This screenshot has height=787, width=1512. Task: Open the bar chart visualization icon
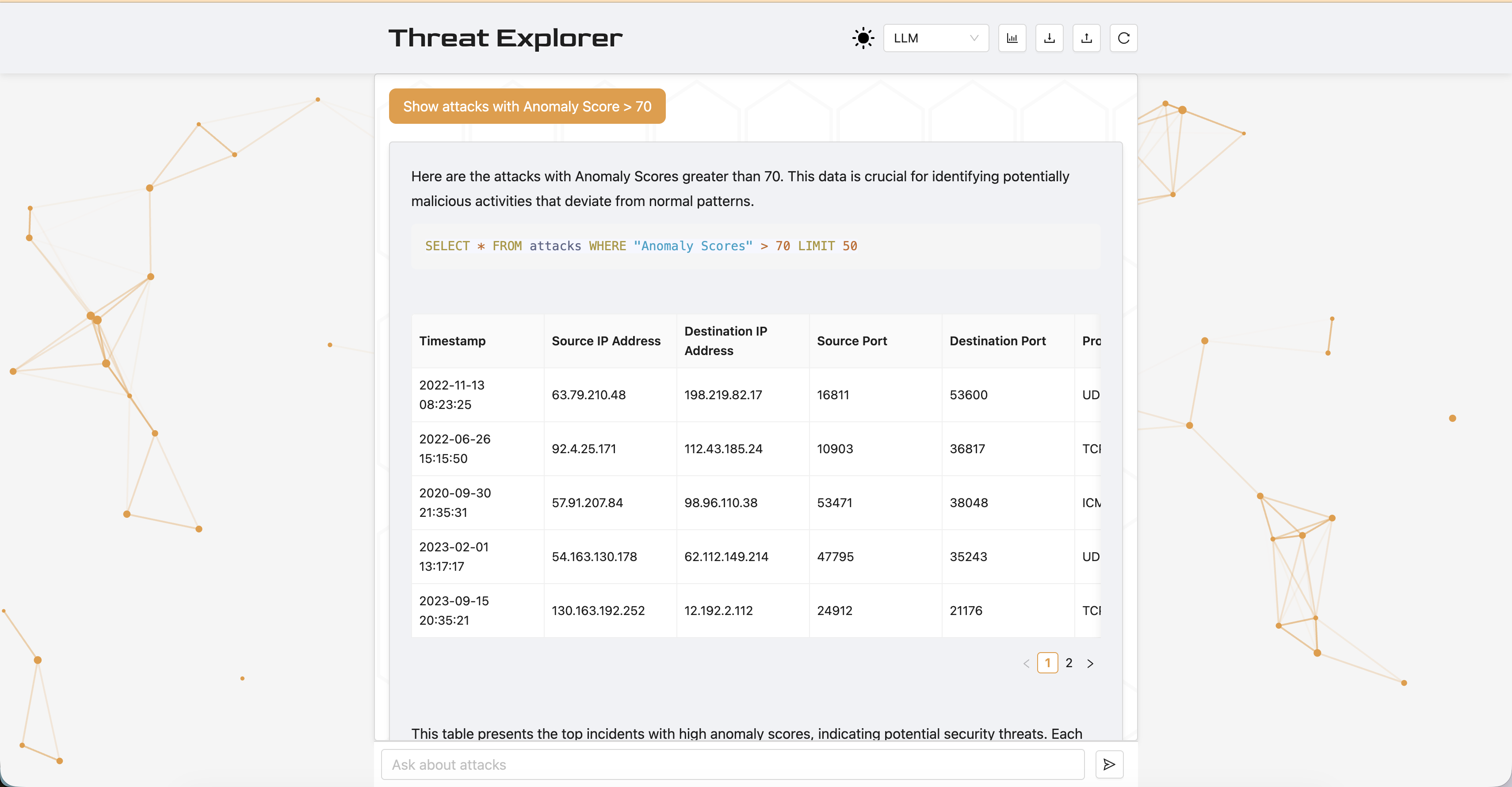1012,38
